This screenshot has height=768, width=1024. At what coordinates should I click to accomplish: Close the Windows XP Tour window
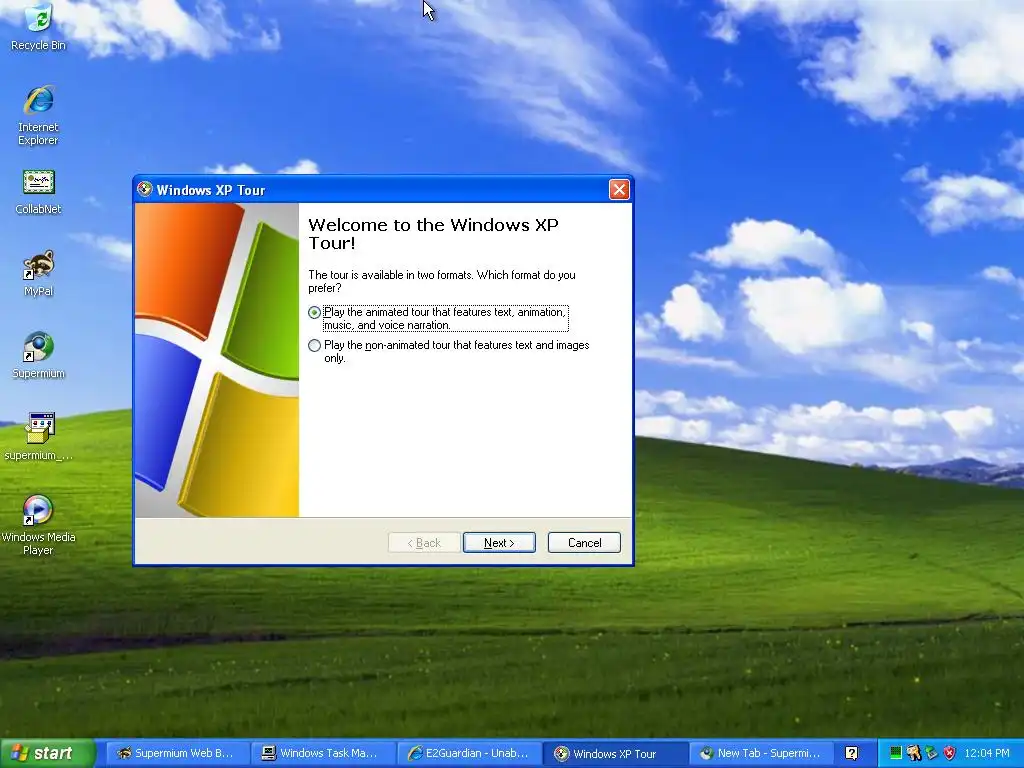tap(618, 189)
